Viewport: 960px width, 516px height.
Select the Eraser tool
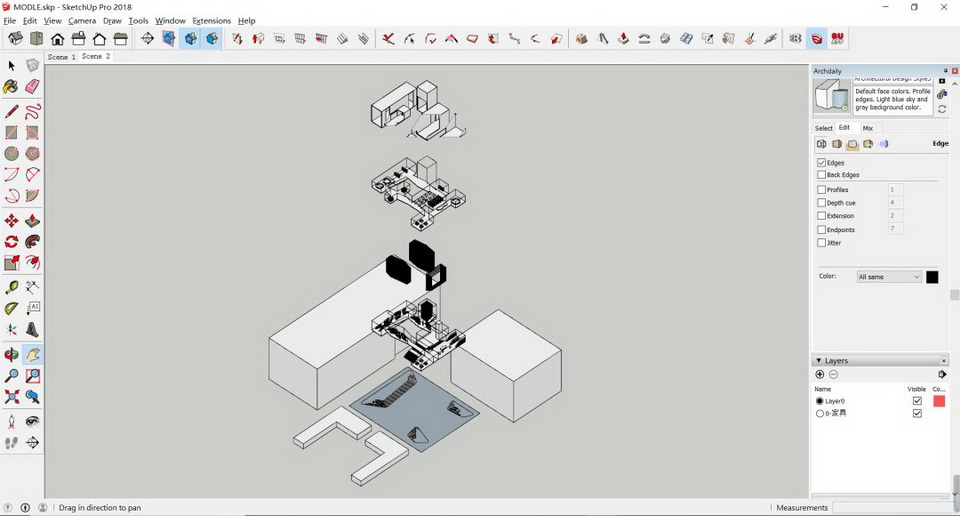[x=33, y=87]
